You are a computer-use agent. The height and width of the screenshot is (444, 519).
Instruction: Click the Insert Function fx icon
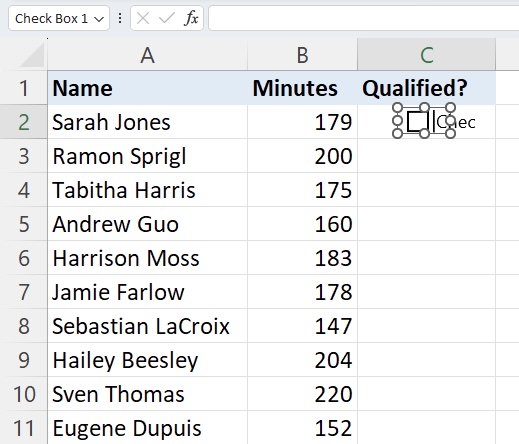[x=191, y=18]
